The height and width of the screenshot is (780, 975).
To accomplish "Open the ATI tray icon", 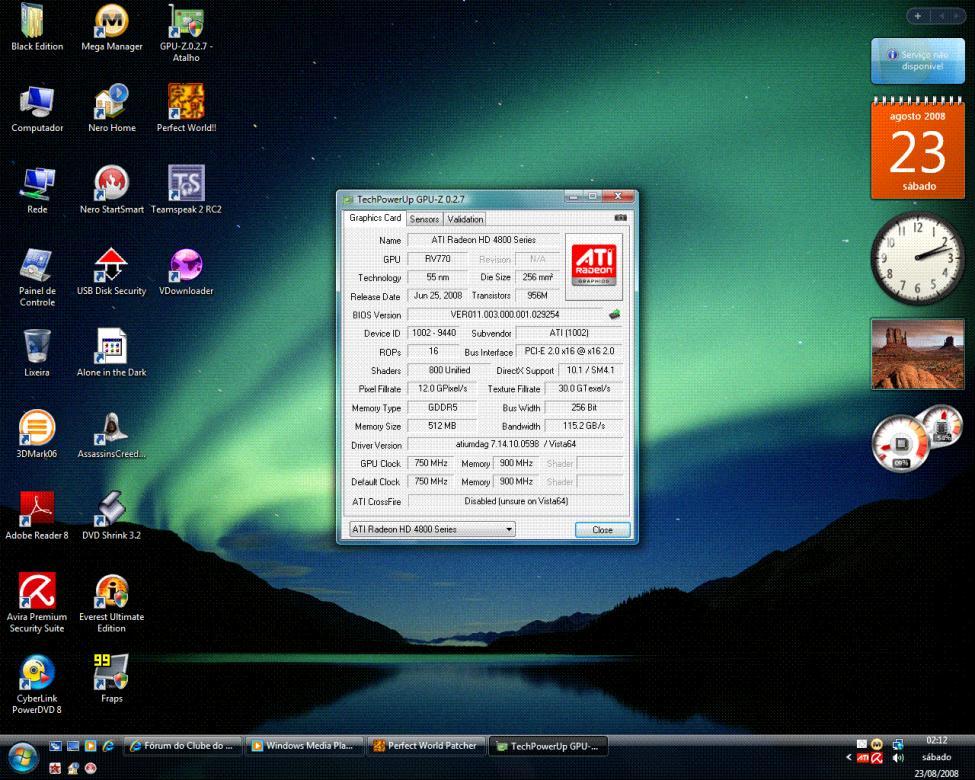I will pyautogui.click(x=862, y=758).
